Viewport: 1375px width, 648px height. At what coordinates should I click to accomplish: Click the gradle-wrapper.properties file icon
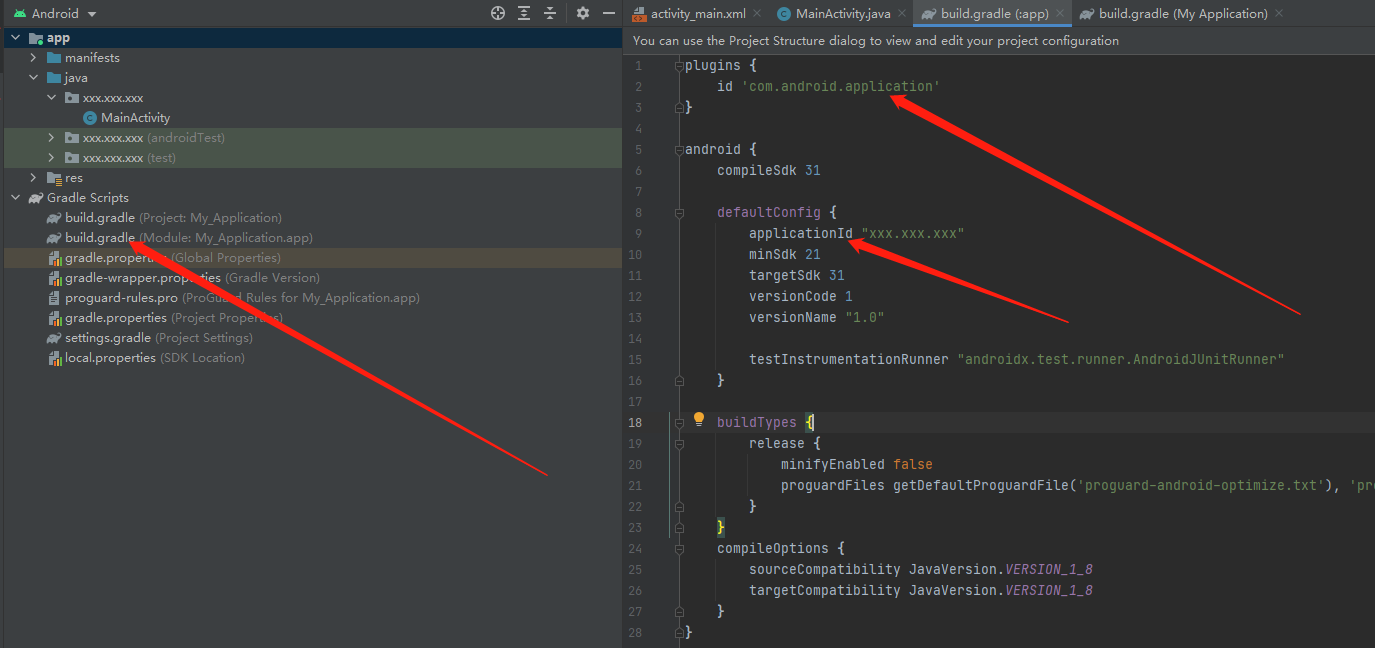(56, 278)
